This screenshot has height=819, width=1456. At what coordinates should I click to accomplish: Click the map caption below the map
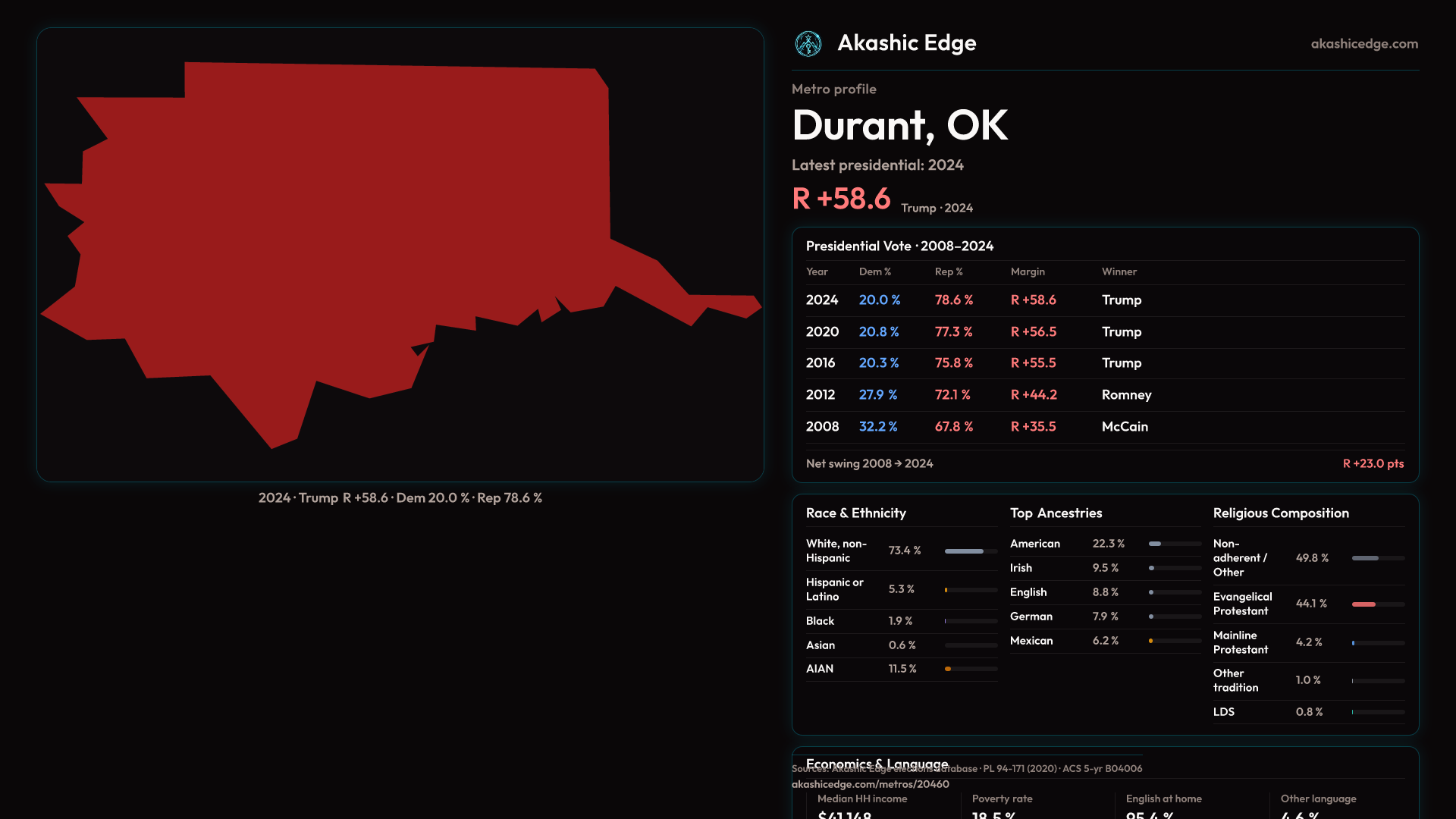400,498
